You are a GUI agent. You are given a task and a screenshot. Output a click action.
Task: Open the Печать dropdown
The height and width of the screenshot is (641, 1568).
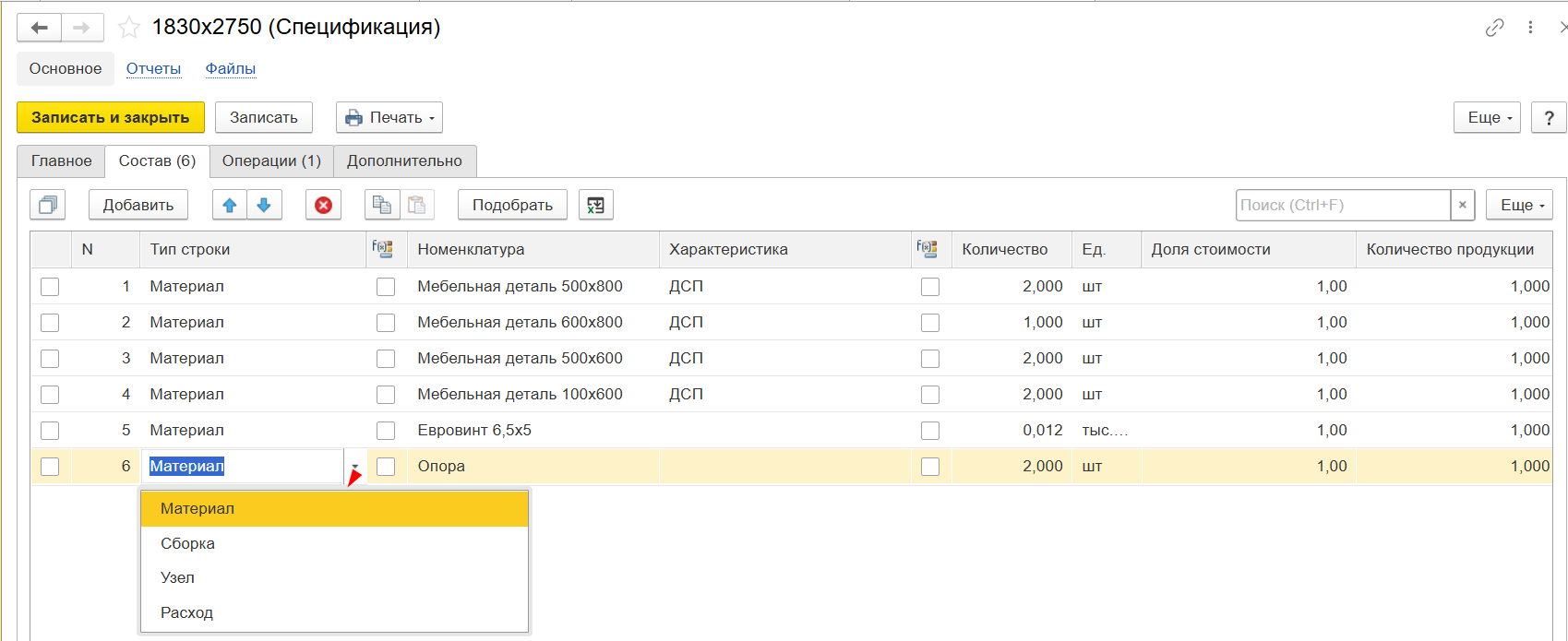coord(389,117)
